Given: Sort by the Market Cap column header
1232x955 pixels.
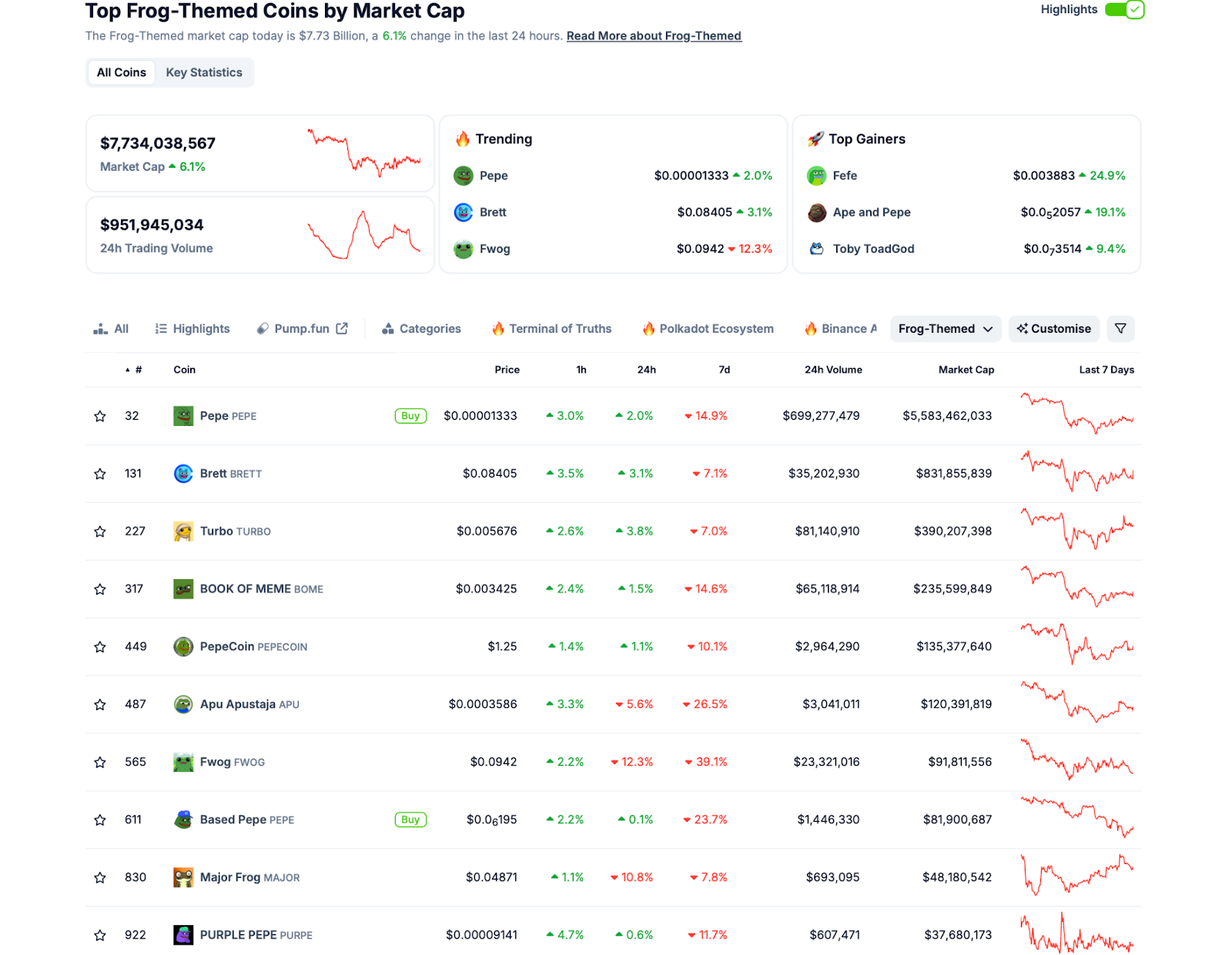Looking at the screenshot, I should 966,370.
